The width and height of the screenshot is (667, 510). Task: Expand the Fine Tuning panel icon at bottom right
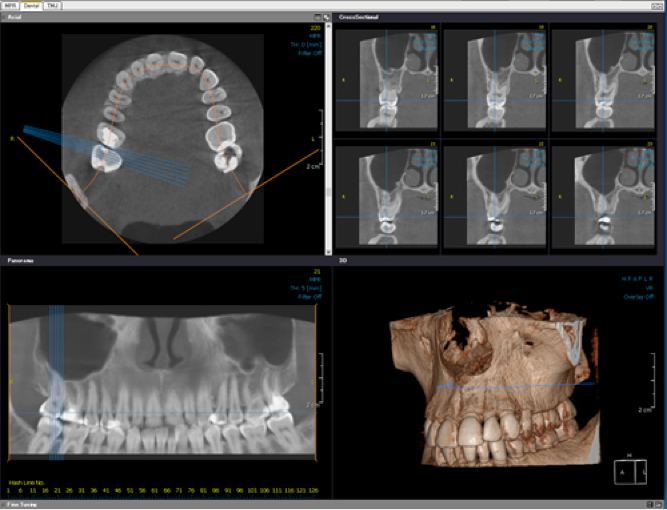(659, 504)
